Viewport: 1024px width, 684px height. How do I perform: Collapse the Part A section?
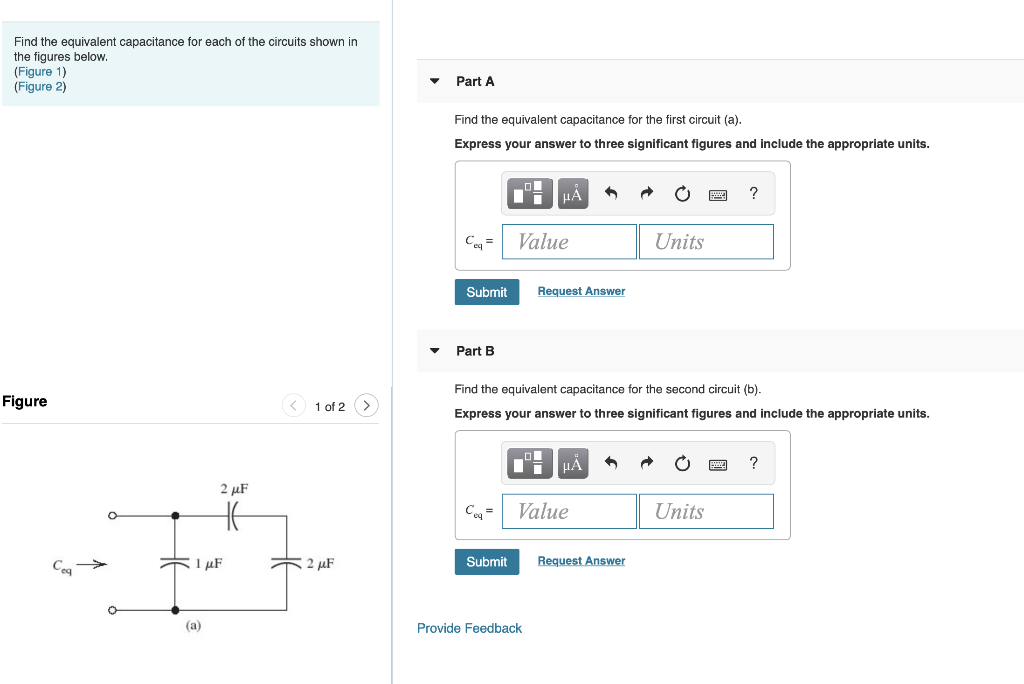(x=433, y=81)
